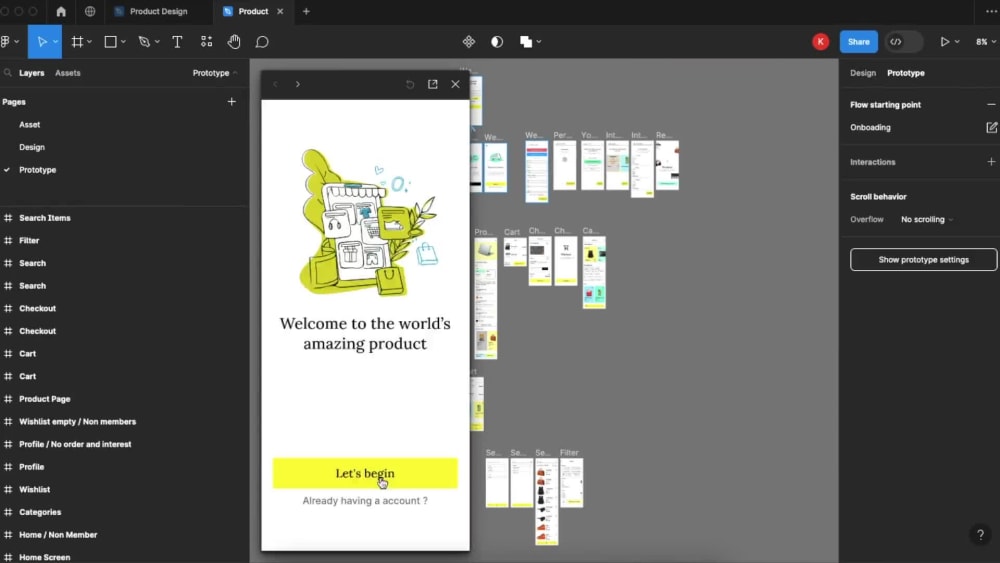
Task: Open the Assets panel tab
Action: pos(68,73)
